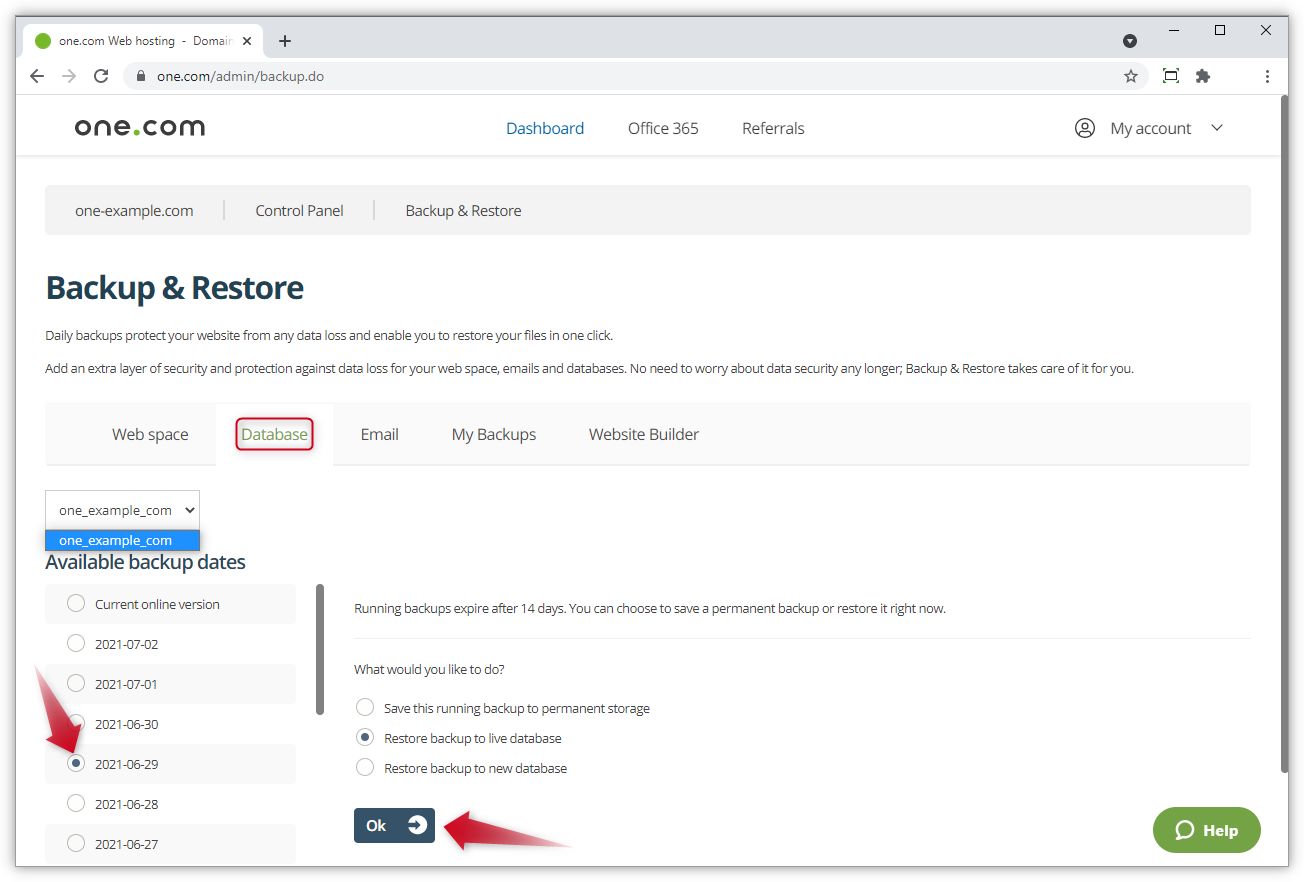This screenshot has height=882, width=1304.
Task: Select 'Save this running backup to permanent storage'
Action: [365, 706]
